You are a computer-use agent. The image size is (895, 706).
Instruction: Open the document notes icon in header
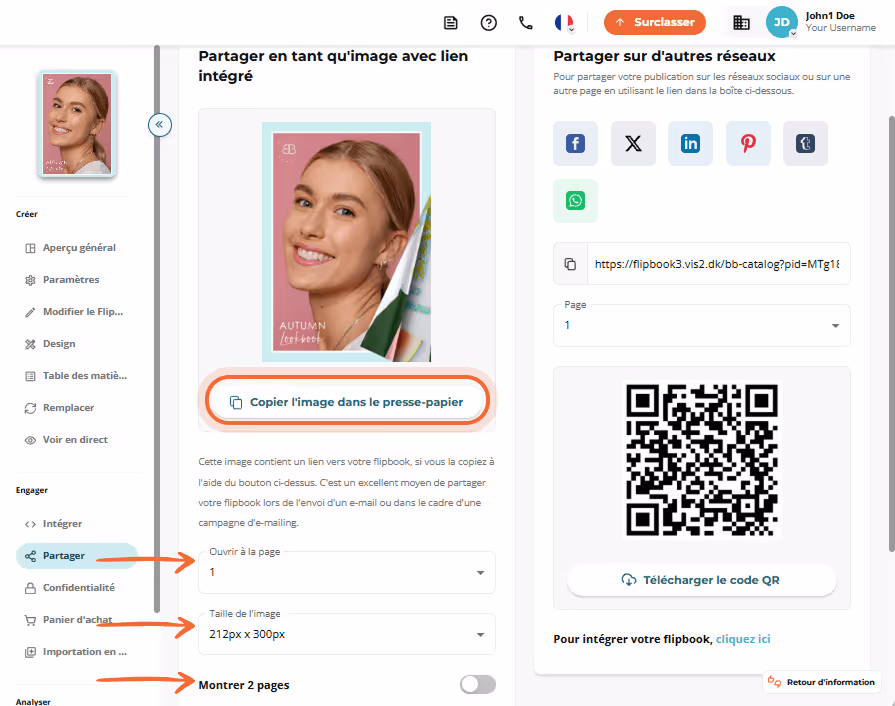pyautogui.click(x=450, y=23)
